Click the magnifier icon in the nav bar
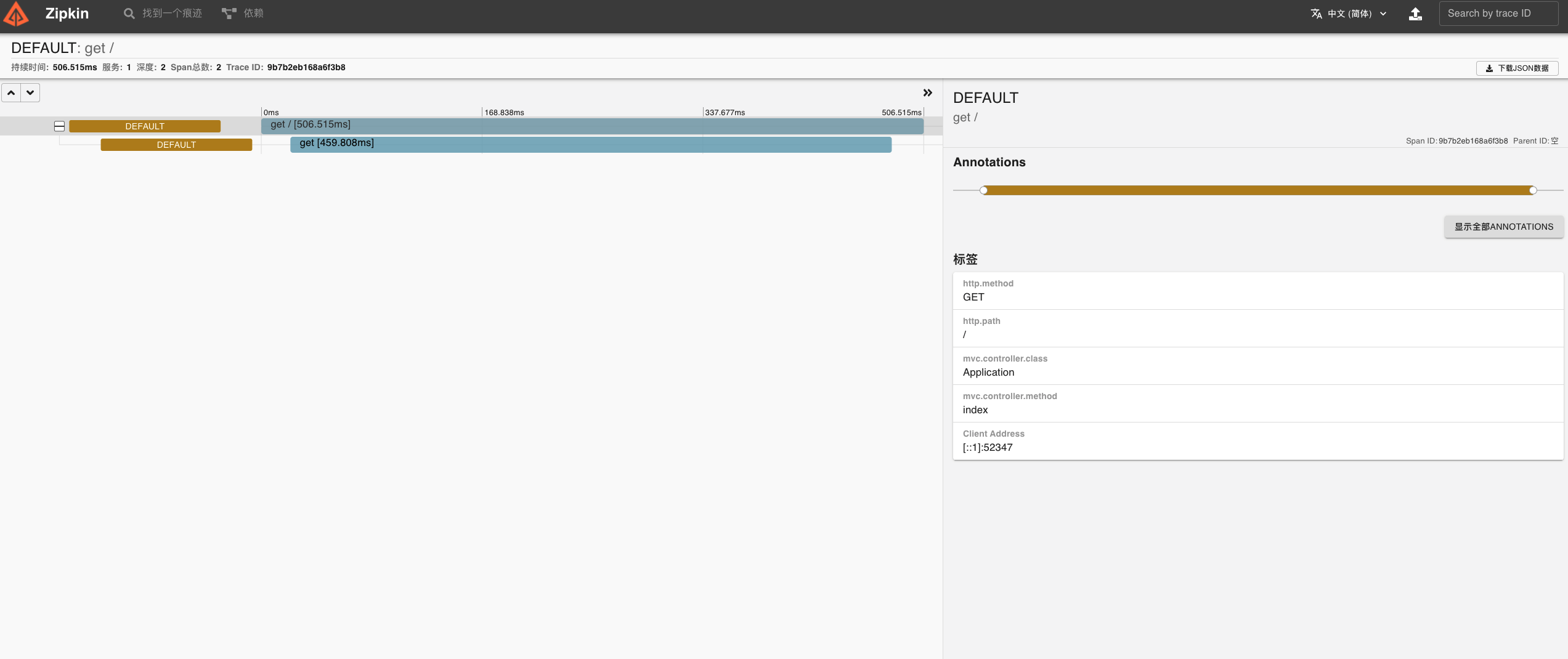 [129, 14]
